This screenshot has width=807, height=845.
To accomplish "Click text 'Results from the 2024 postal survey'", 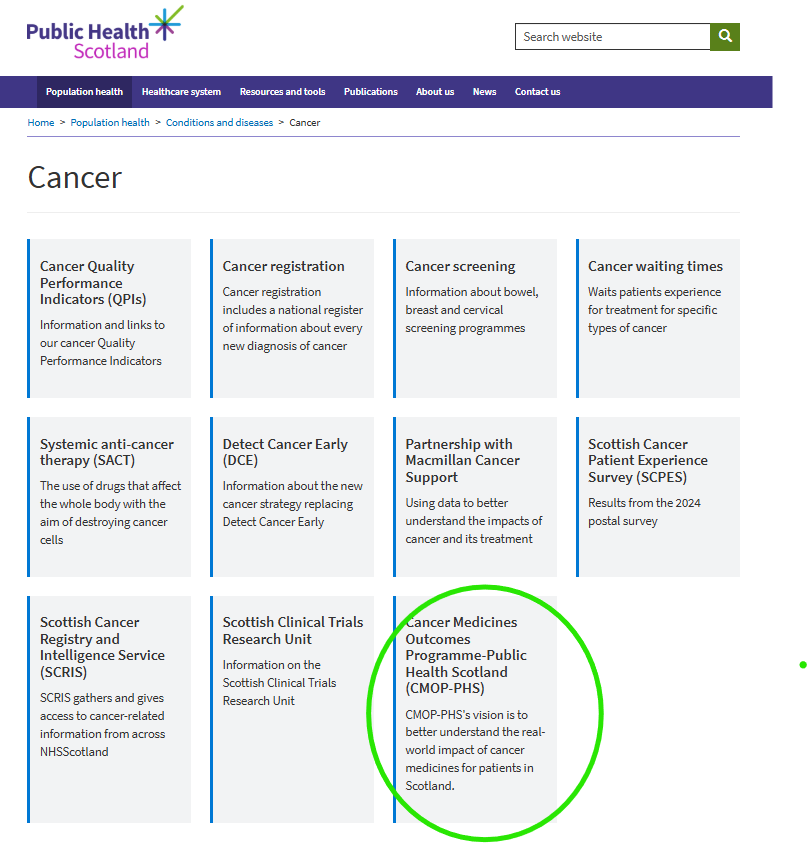I will [x=644, y=512].
